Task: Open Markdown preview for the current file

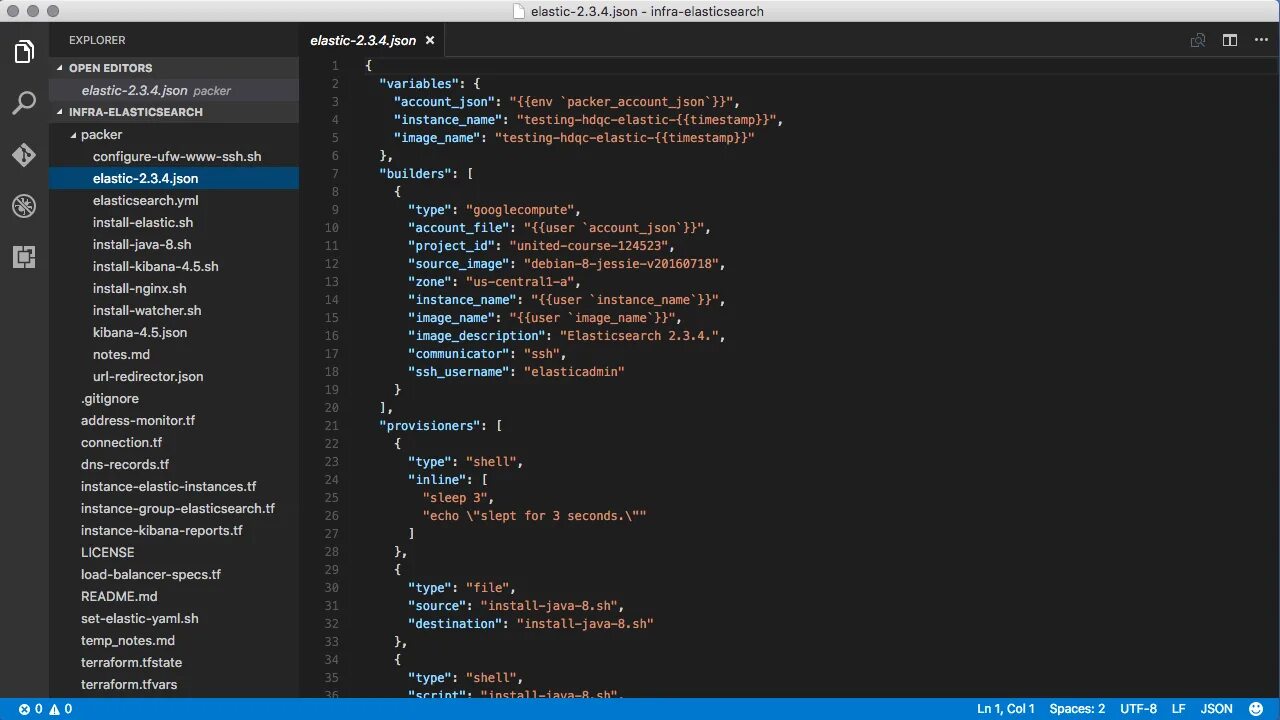Action: 1198,40
